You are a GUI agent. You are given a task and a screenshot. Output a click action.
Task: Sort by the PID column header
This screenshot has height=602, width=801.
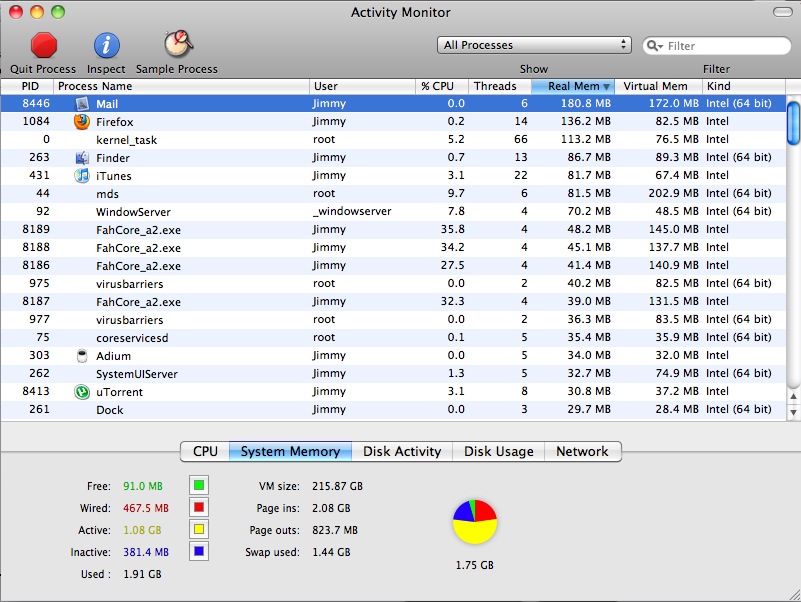pos(27,86)
